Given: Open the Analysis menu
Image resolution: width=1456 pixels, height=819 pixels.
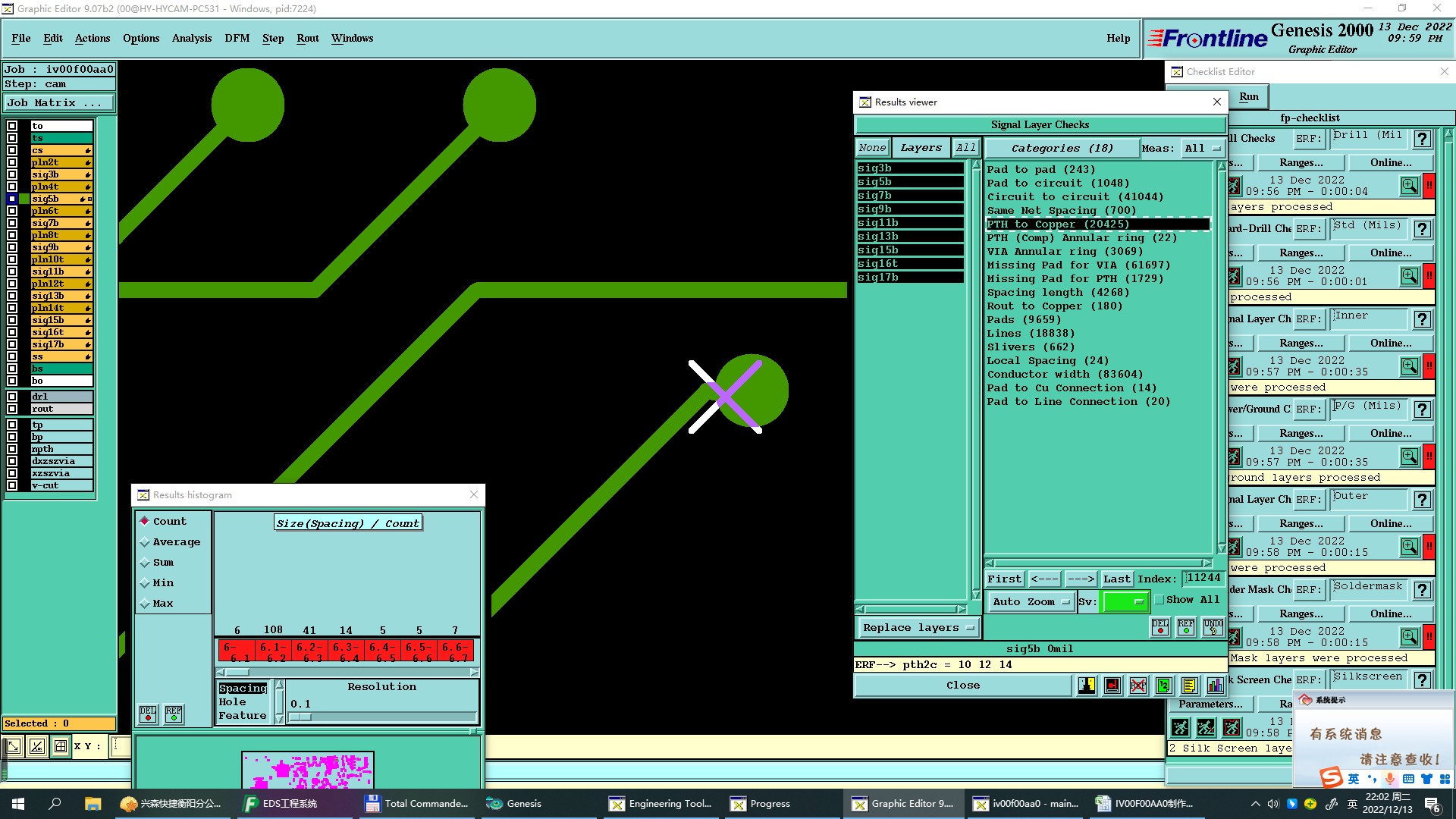Looking at the screenshot, I should 191,38.
